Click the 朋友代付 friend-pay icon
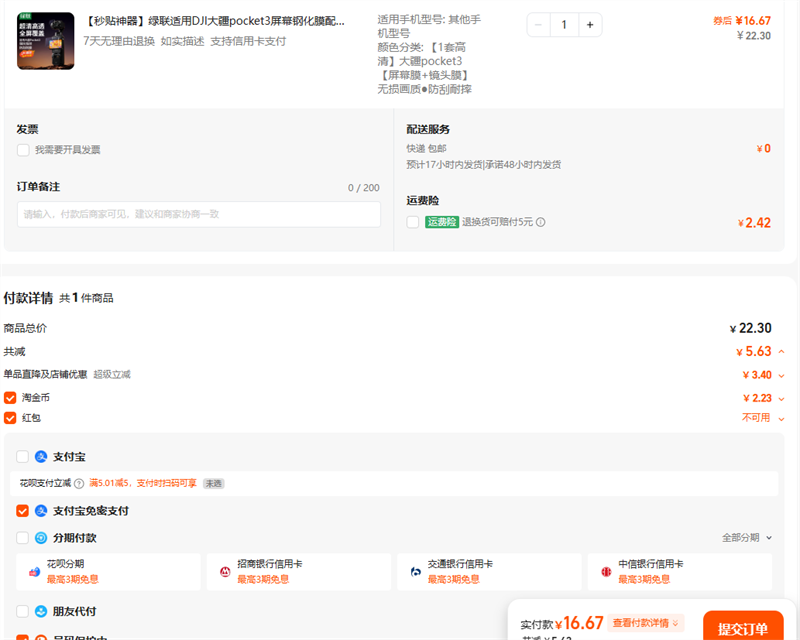The height and width of the screenshot is (640, 800). tap(41, 611)
